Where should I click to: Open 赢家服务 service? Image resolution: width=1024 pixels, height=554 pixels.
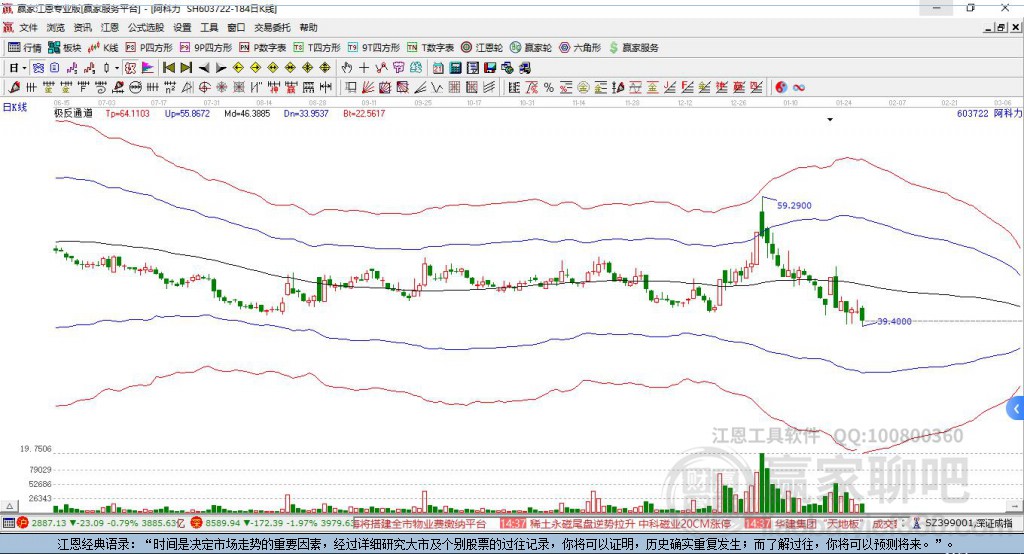[x=633, y=48]
